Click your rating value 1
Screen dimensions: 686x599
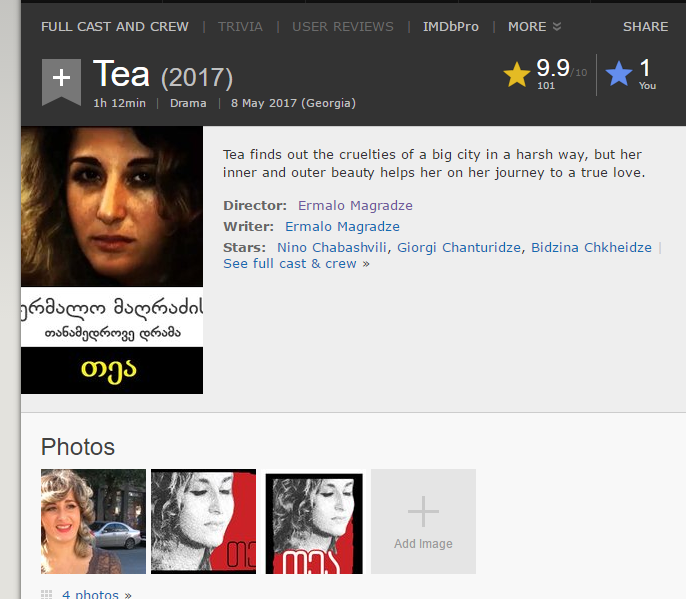tap(645, 68)
